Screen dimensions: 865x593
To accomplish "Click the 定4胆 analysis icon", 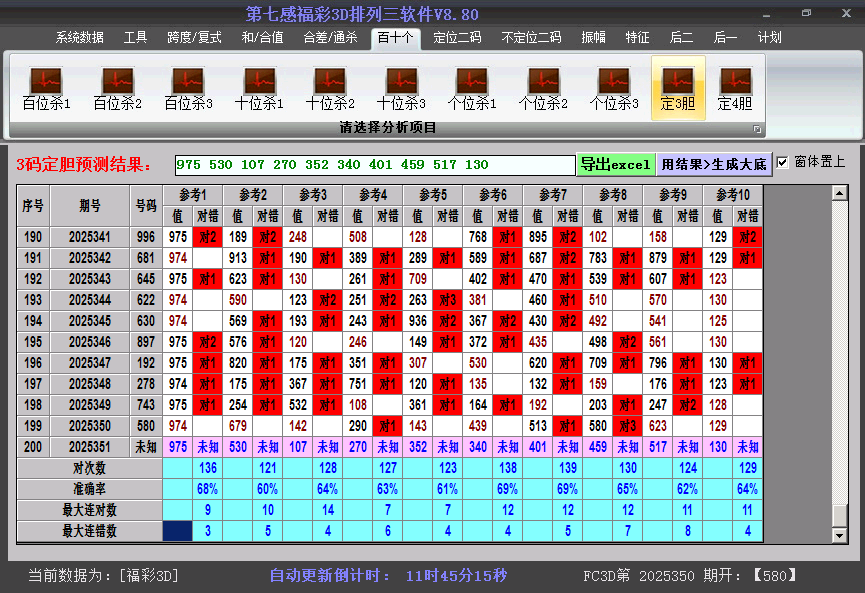I will 735,88.
